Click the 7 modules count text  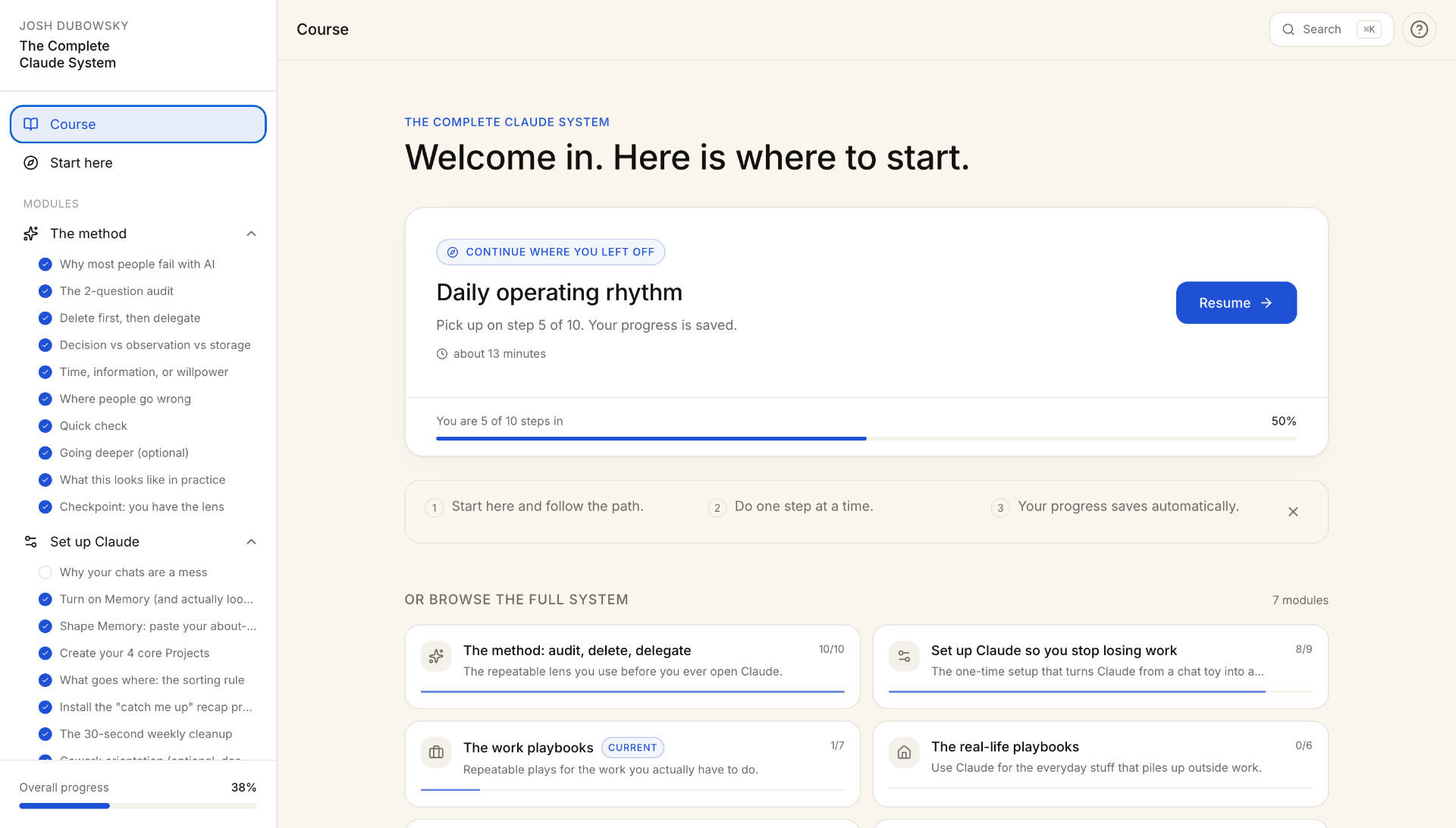(x=1300, y=601)
